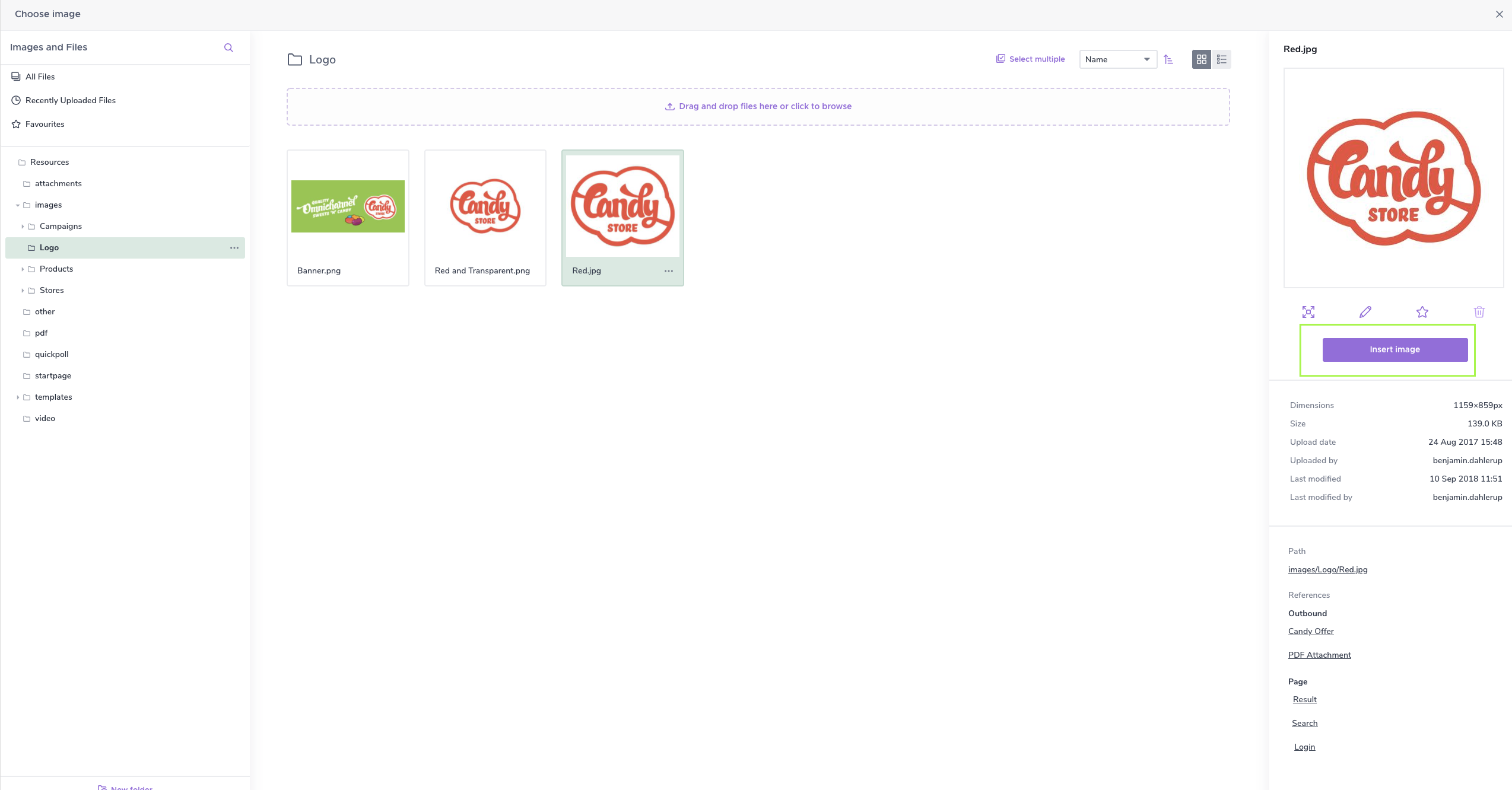Enable Select multiple mode
Screen dimensions: 1512x790
pyautogui.click(x=1030, y=59)
